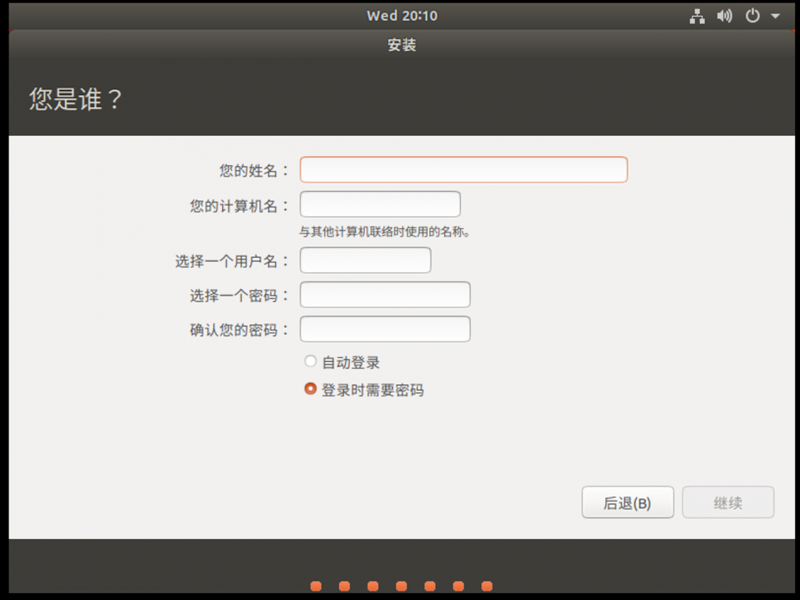Image resolution: width=800 pixels, height=600 pixels.
Task: Click the sixth orange progress dot
Action: click(x=458, y=586)
